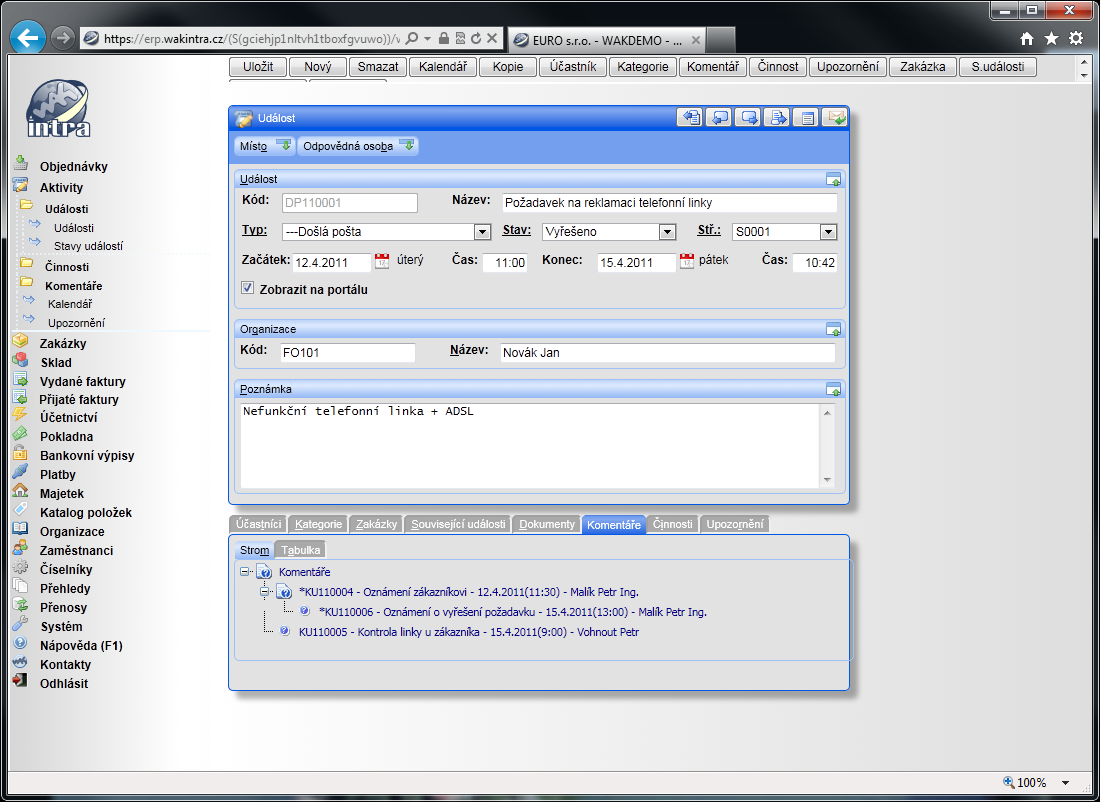This screenshot has height=802, width=1100.
Task: Open the browser settings gear icon
Action: point(1076,38)
